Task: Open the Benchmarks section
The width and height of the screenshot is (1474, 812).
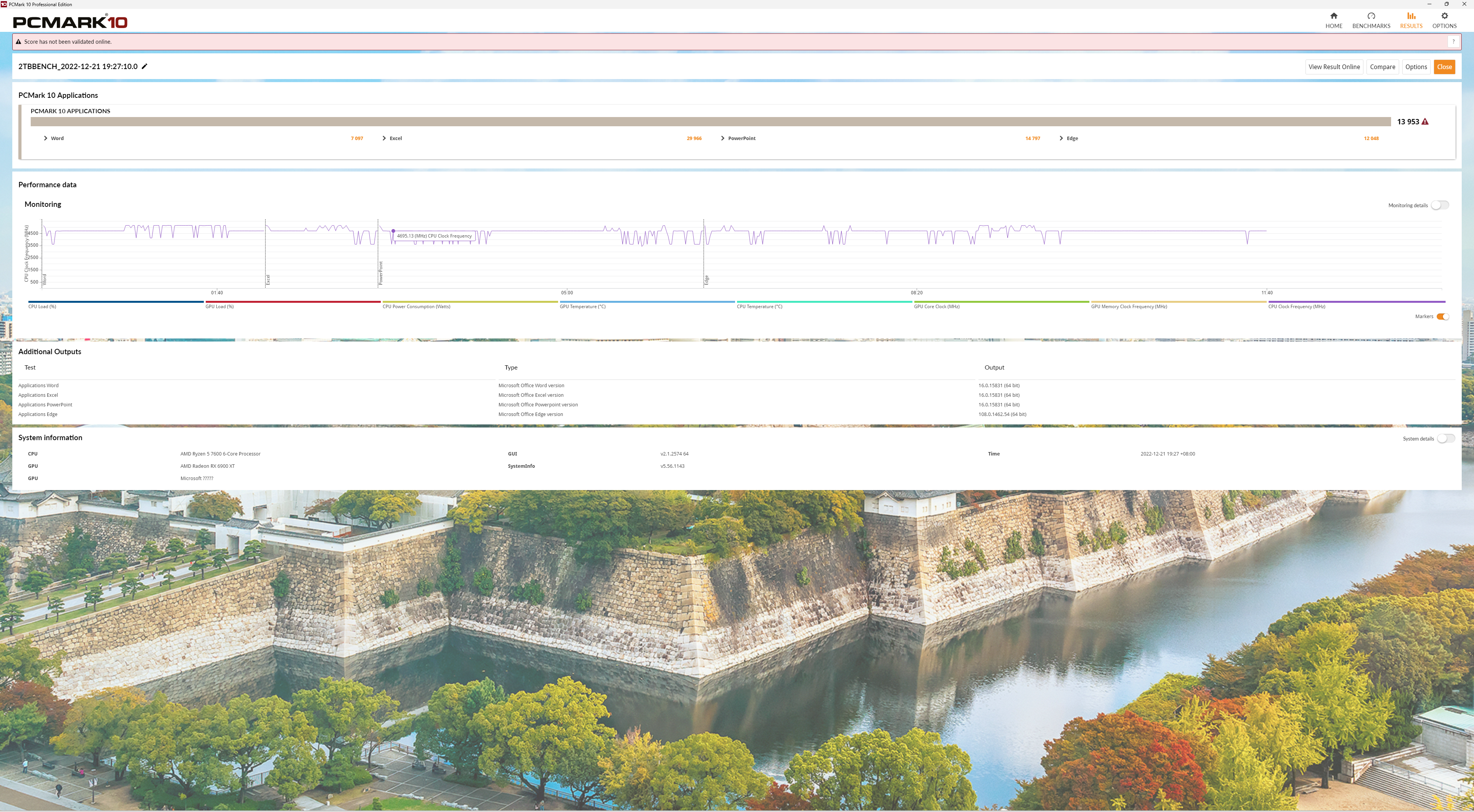Action: [1371, 21]
